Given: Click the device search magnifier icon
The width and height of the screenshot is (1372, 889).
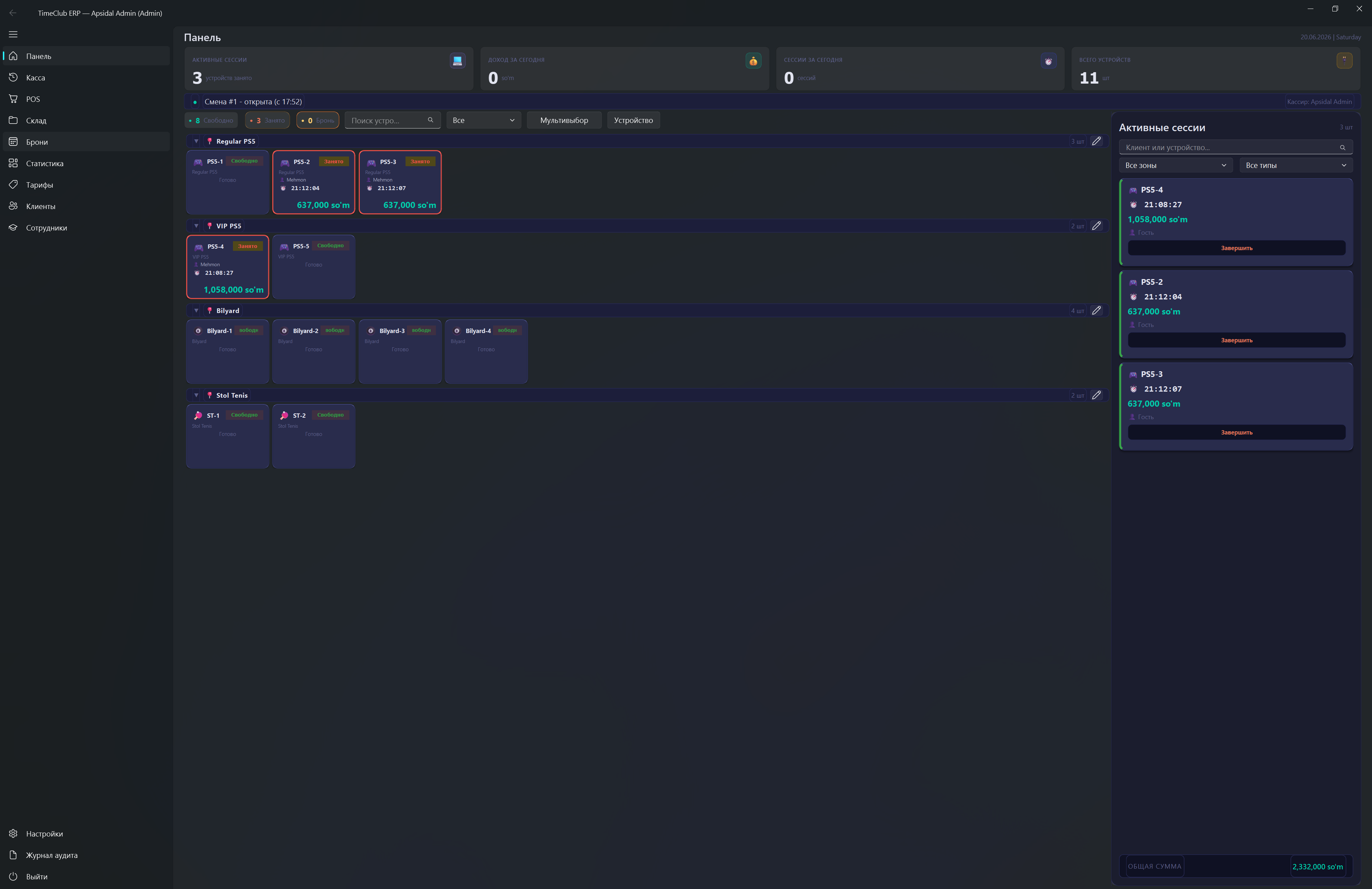Looking at the screenshot, I should pyautogui.click(x=431, y=120).
